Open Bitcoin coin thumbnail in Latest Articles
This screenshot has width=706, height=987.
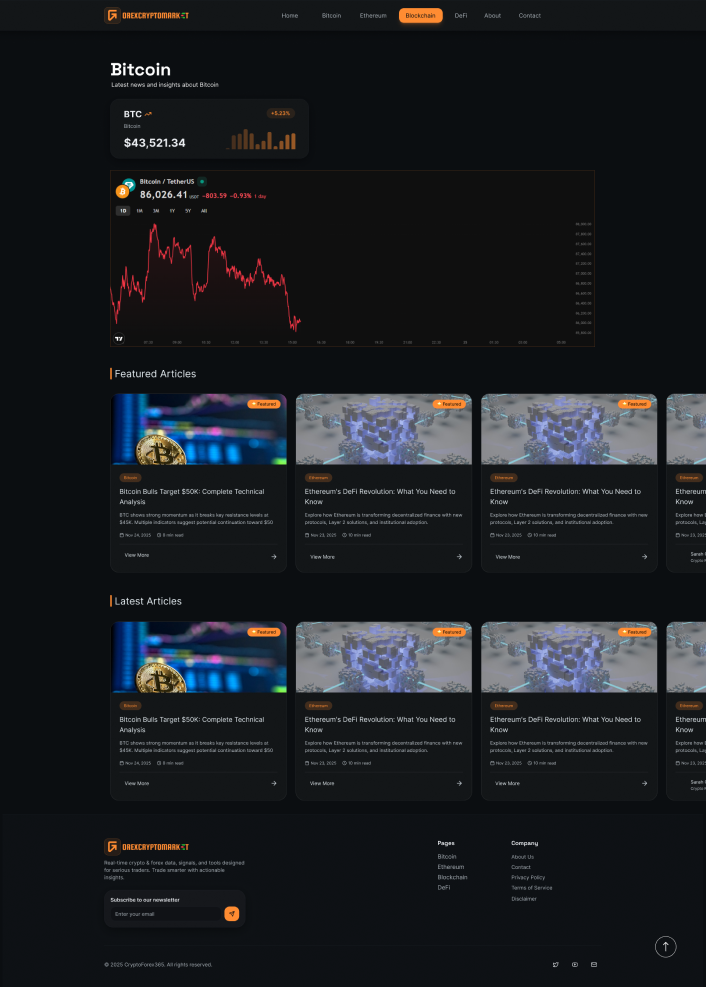pyautogui.click(x=199, y=657)
